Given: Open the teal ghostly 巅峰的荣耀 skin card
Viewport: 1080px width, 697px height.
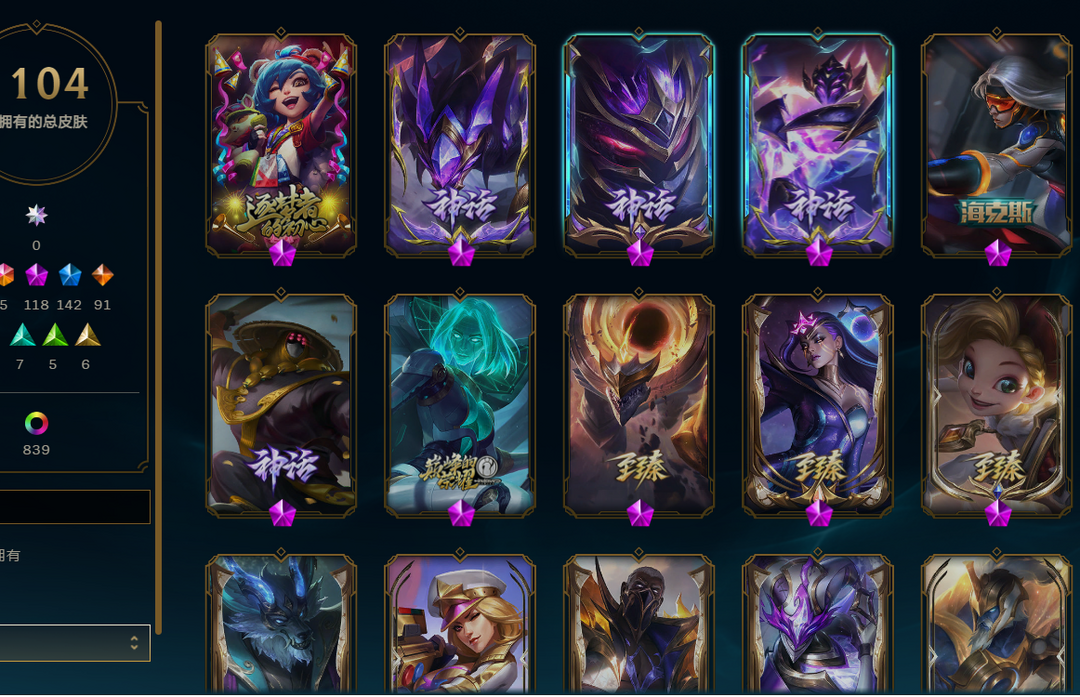Looking at the screenshot, I should 460,406.
